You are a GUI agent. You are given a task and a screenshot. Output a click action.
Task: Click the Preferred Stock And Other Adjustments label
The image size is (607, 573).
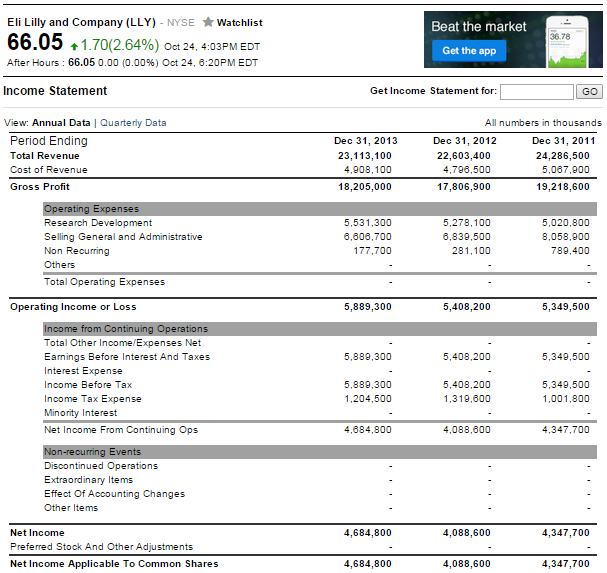[x=101, y=547]
